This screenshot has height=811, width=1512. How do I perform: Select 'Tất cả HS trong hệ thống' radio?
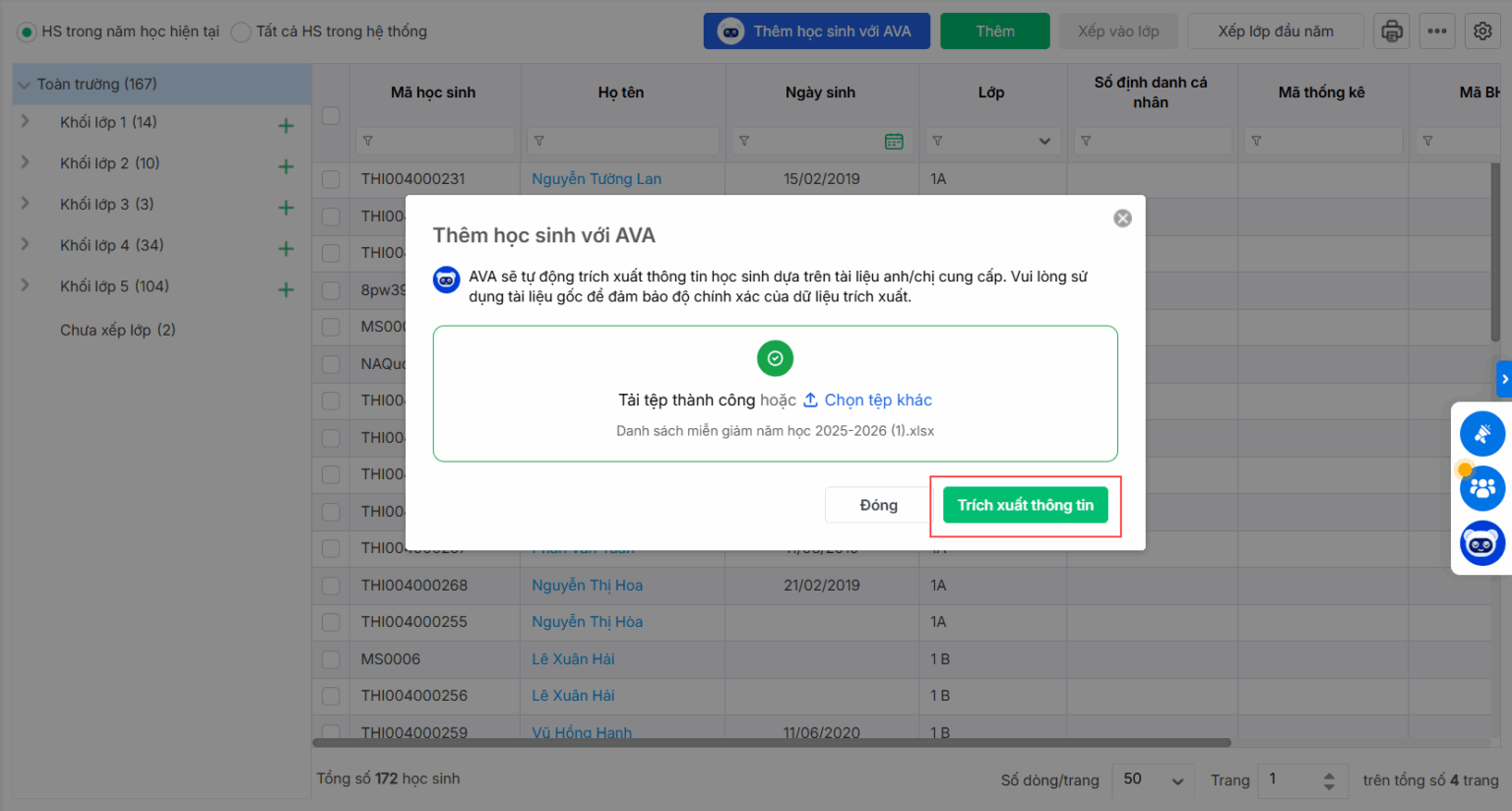click(241, 32)
